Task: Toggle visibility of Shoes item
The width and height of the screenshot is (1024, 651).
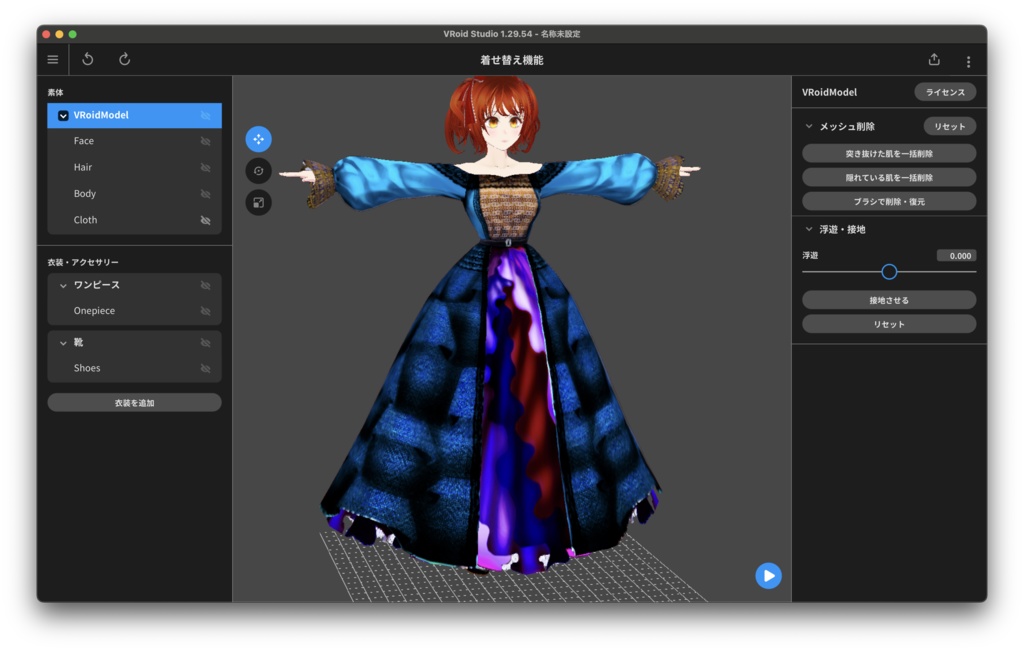Action: 205,369
